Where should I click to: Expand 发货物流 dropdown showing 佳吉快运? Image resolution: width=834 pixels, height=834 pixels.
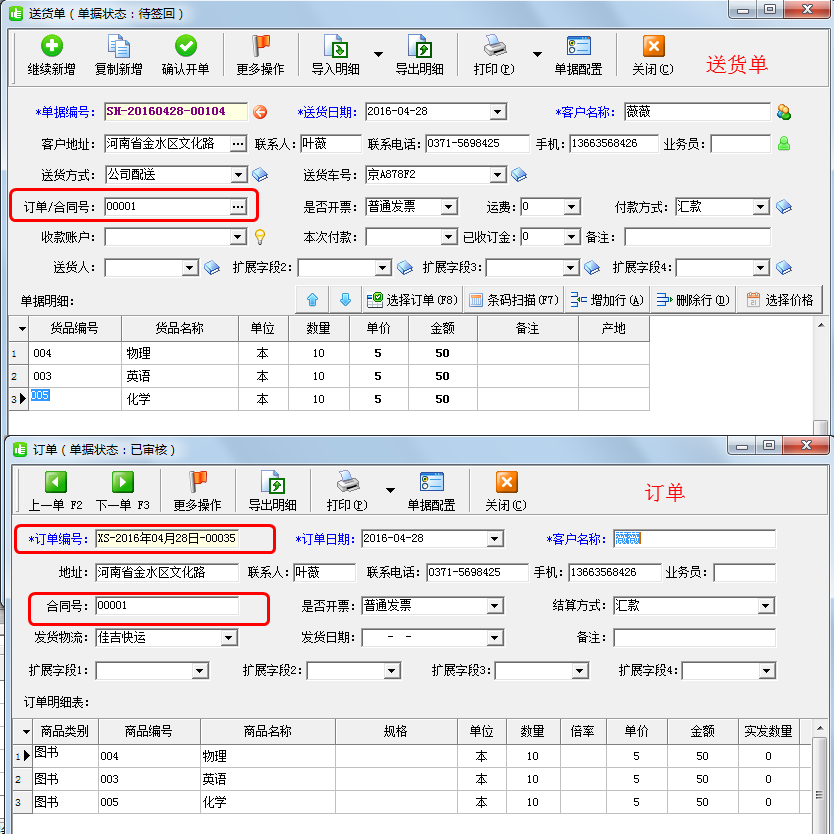229,637
